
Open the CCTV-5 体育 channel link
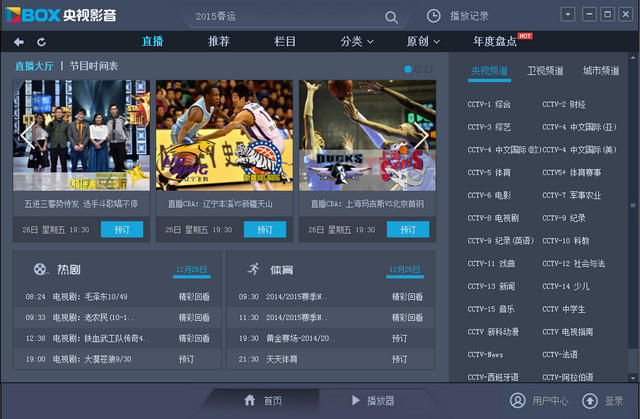click(489, 173)
